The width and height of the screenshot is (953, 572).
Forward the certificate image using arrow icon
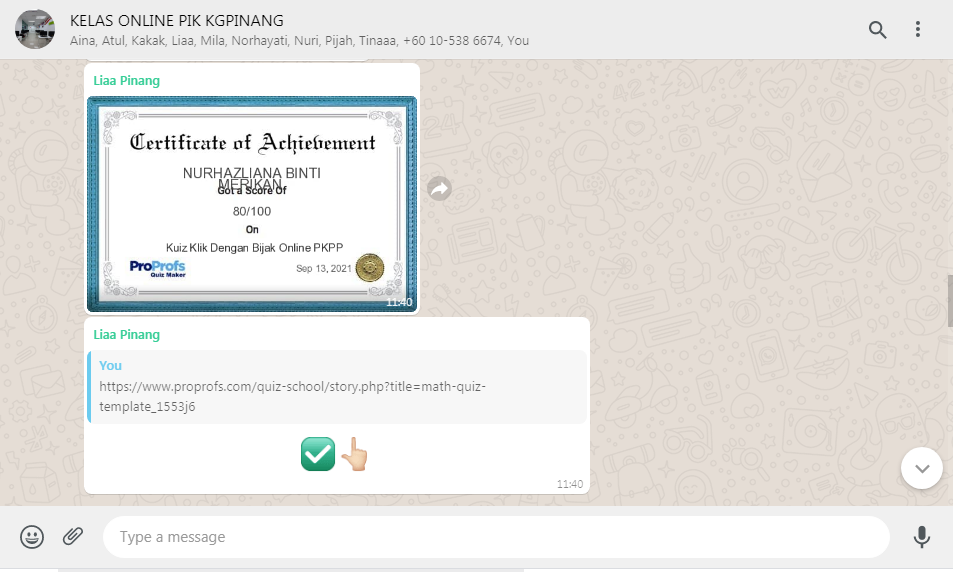[x=439, y=189]
